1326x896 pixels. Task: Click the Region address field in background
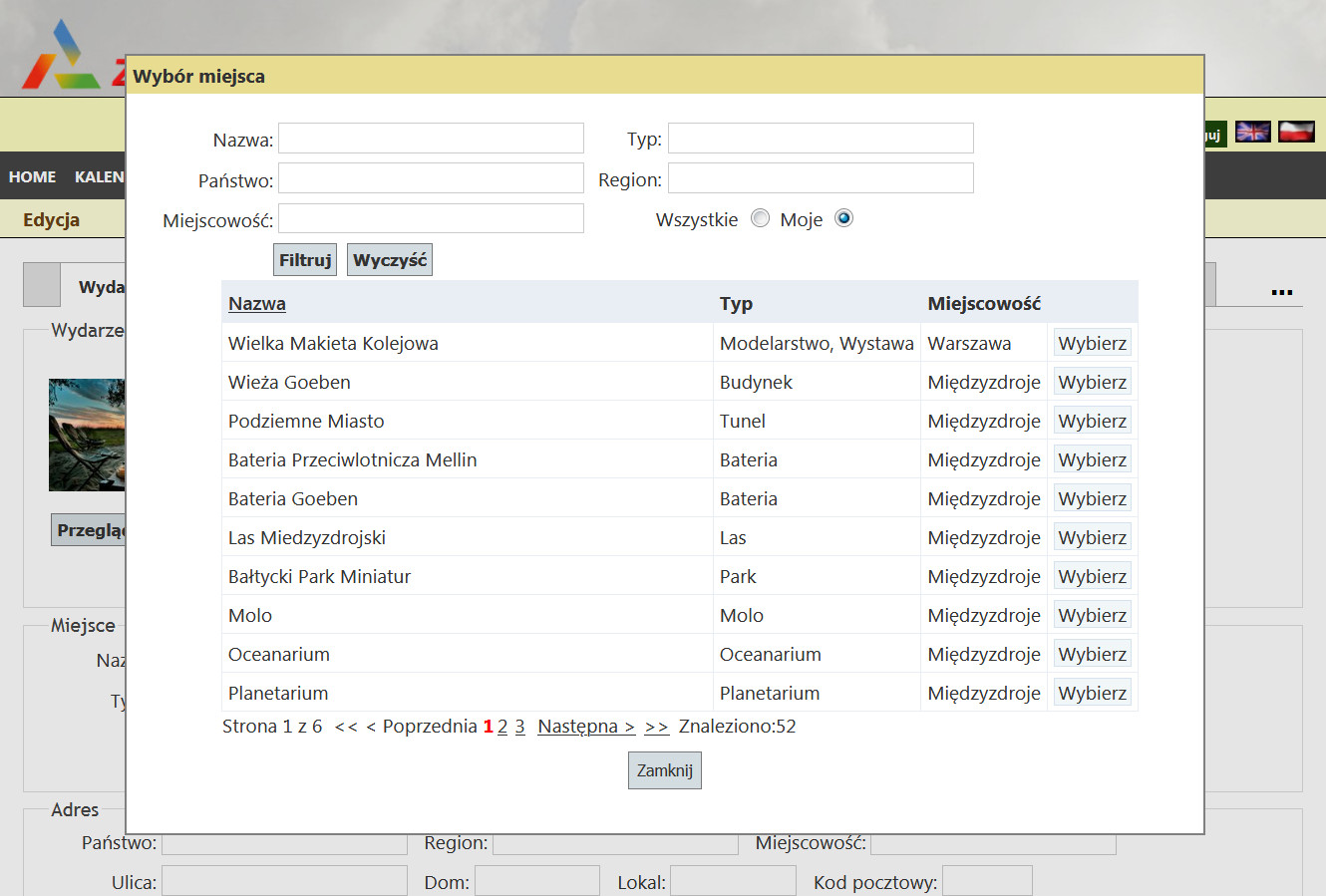pyautogui.click(x=615, y=845)
